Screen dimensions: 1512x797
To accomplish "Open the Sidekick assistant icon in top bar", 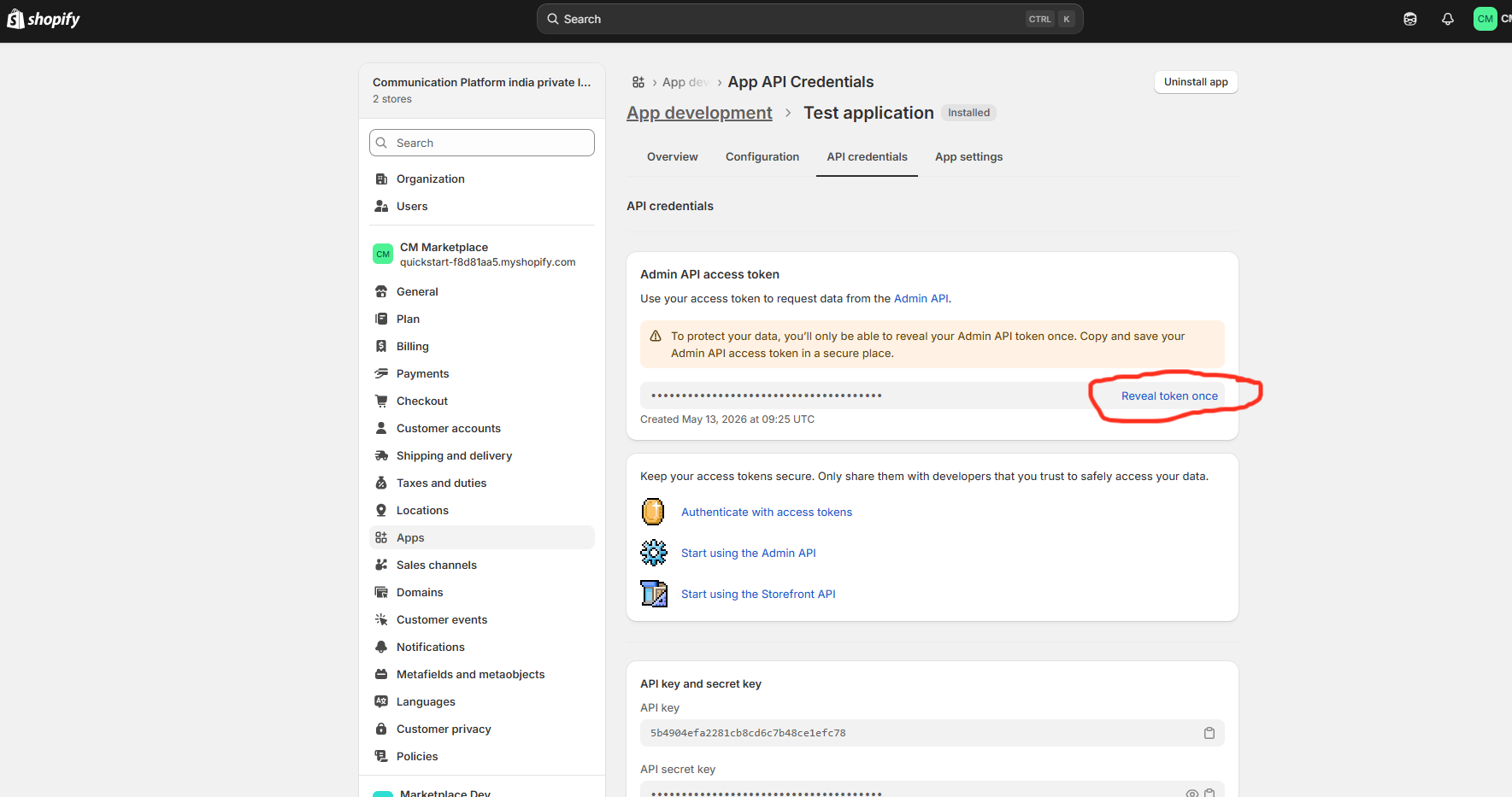I will 1410,19.
